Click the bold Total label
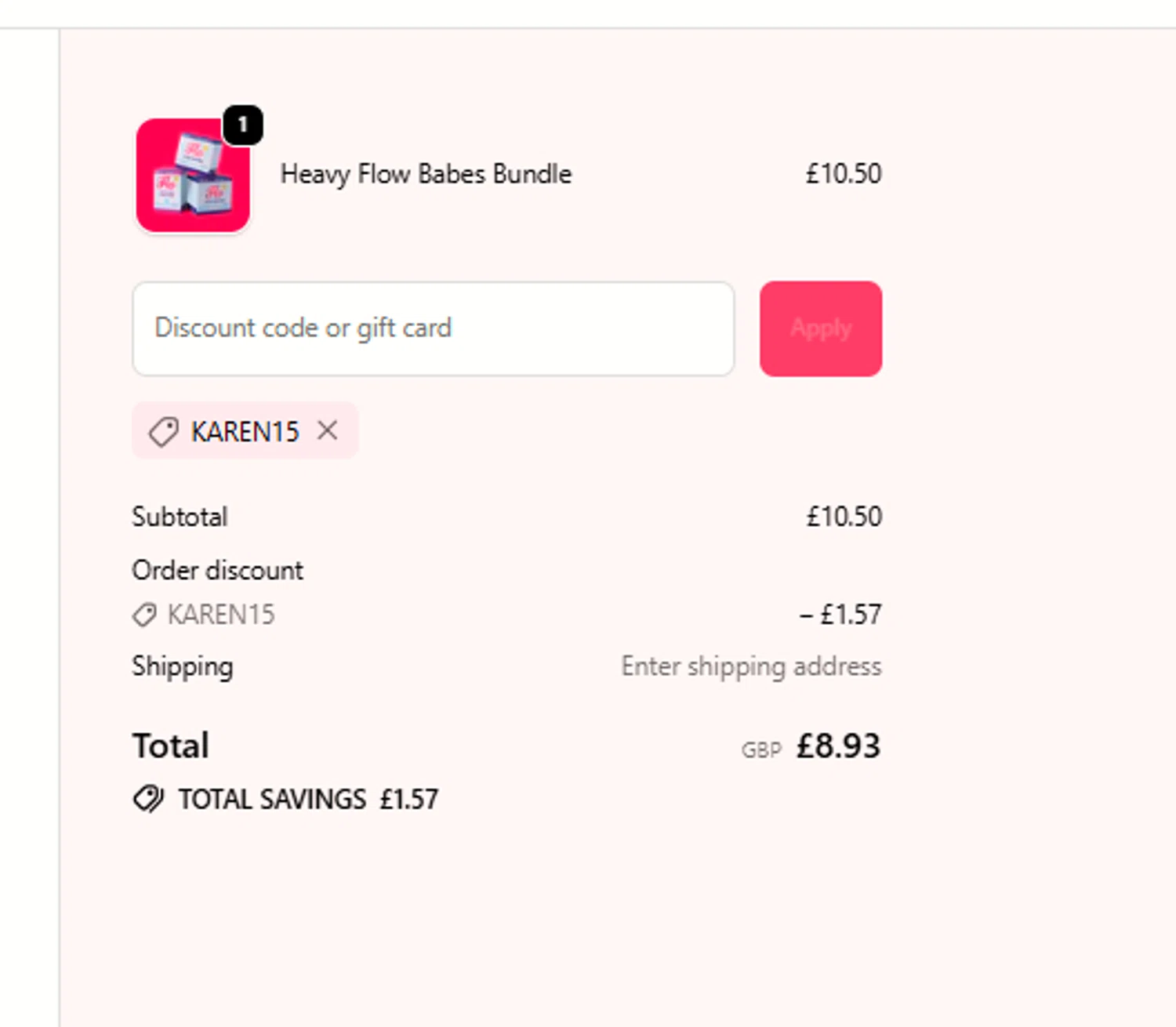Viewport: 1176px width, 1027px height. 171,746
